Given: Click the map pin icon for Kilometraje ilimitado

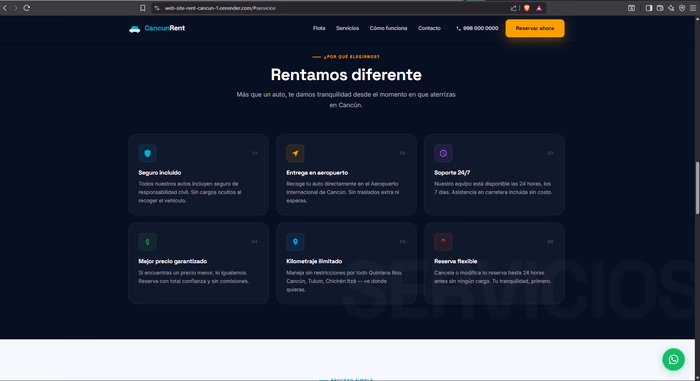Looking at the screenshot, I should click(x=295, y=242).
